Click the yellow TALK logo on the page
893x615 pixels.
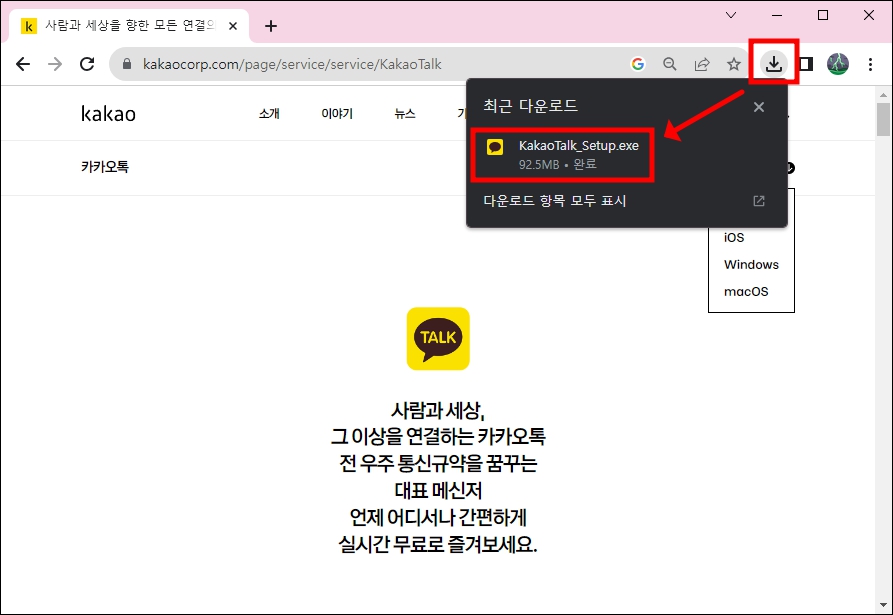pyautogui.click(x=437, y=338)
